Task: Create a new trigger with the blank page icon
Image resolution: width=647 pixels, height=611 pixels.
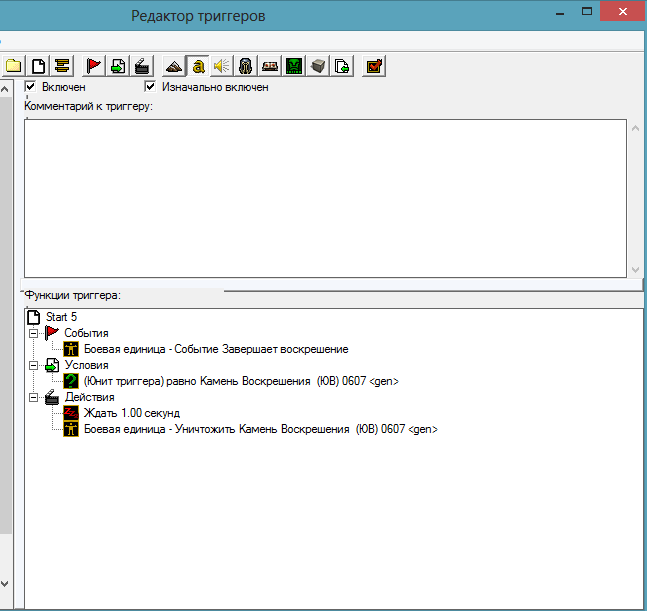Action: 38,66
